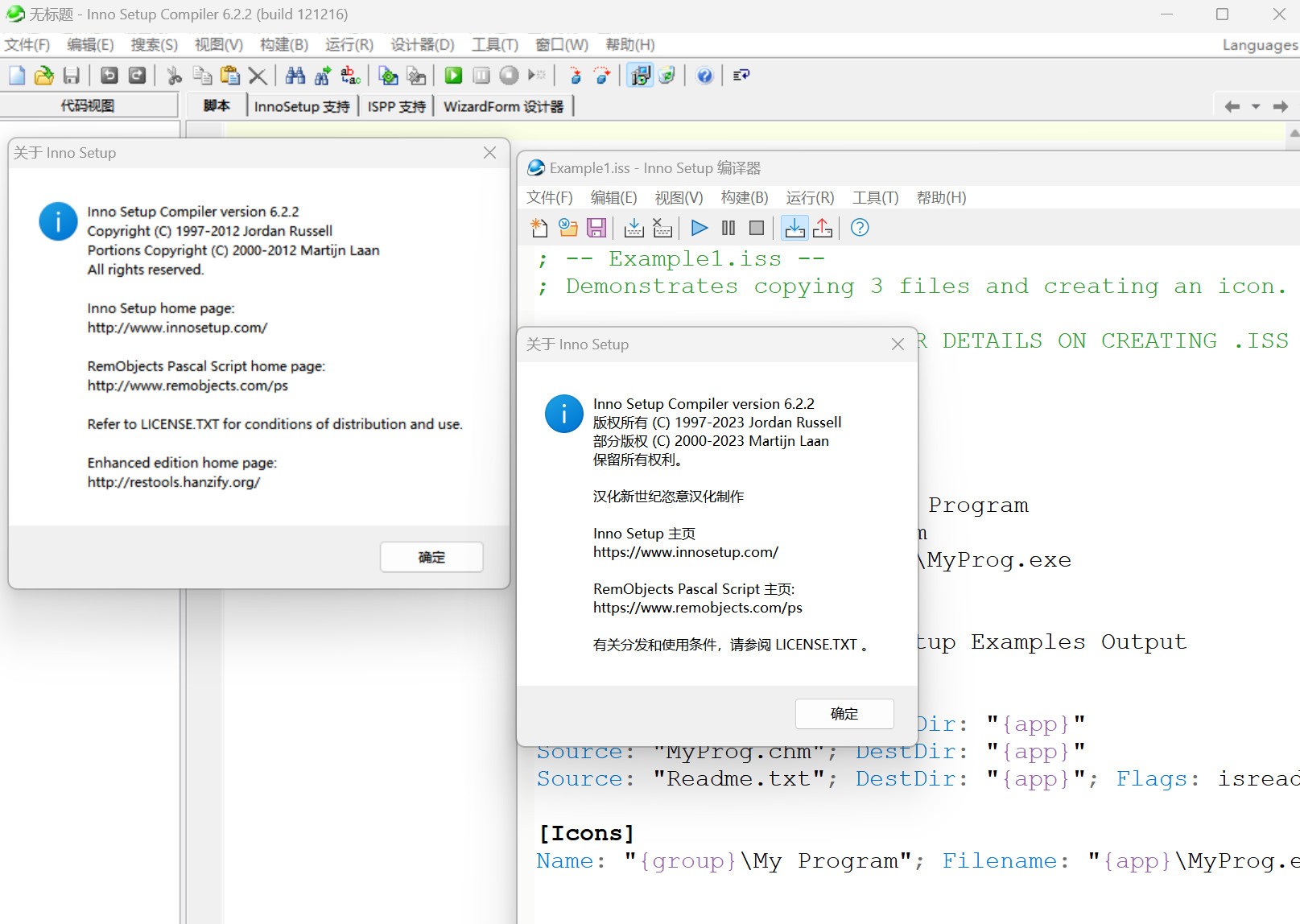Click tab scroll right arrow
This screenshot has width=1300, height=924.
click(x=1280, y=106)
